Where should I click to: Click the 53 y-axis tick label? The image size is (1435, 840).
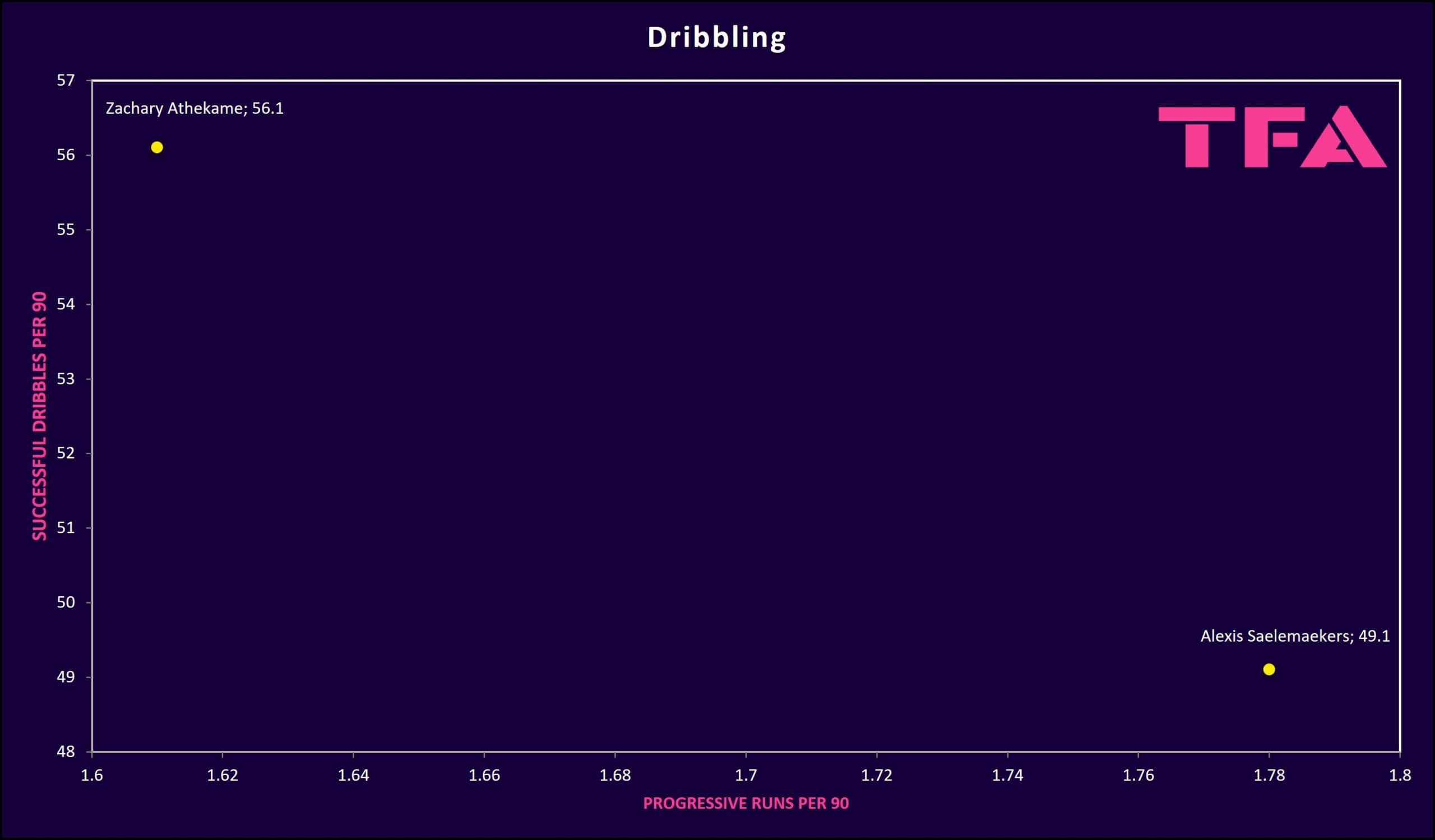[x=66, y=378]
